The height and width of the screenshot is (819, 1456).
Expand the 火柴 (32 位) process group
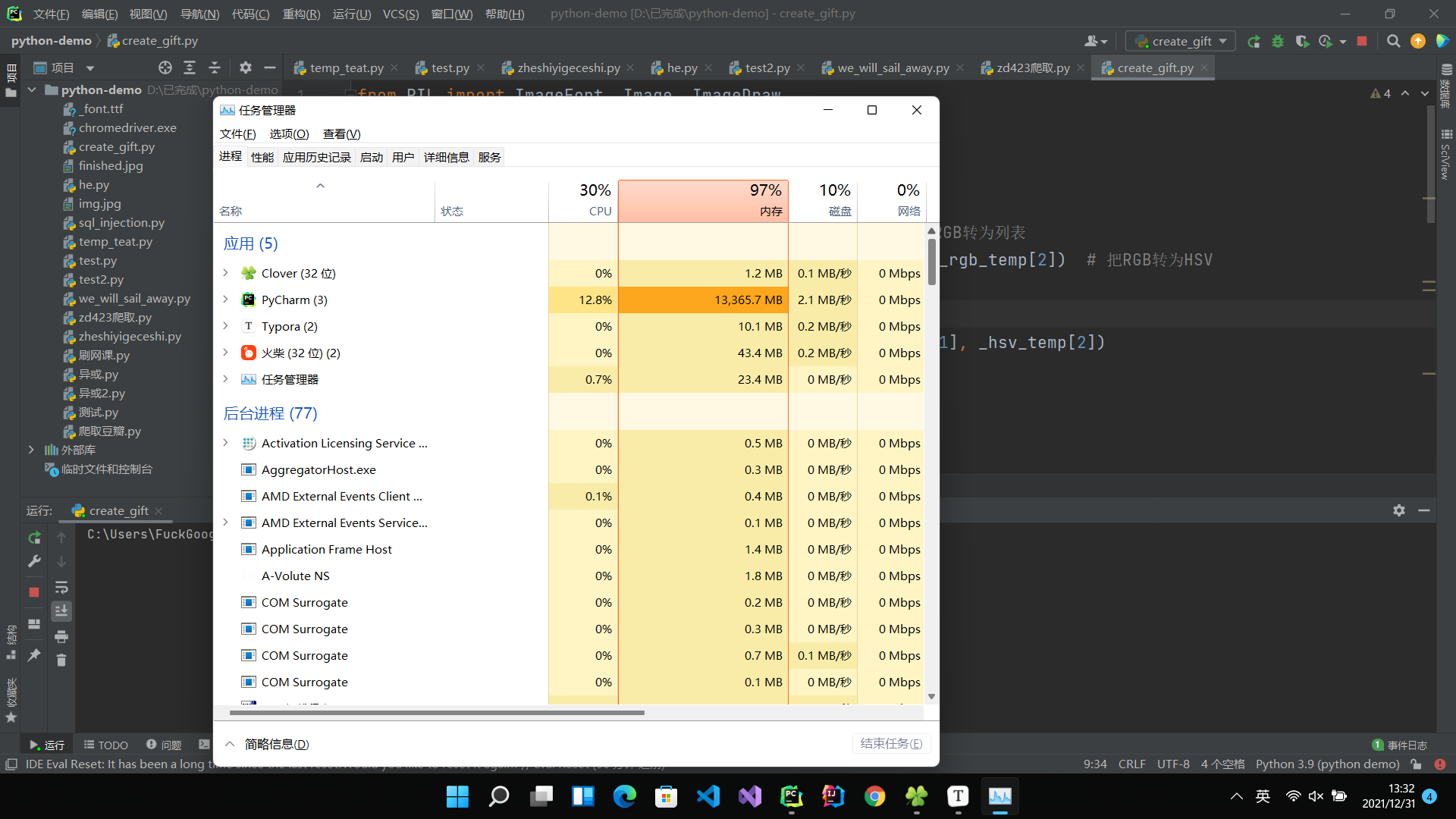(225, 353)
